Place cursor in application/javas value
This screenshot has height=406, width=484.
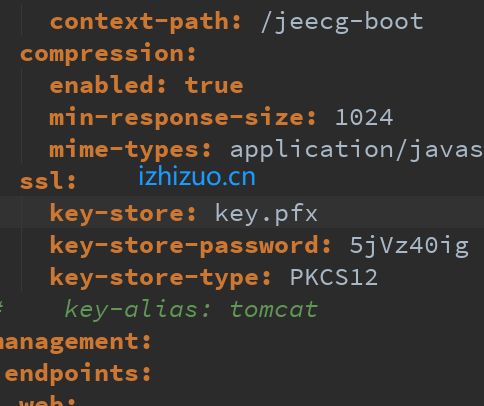(357, 150)
